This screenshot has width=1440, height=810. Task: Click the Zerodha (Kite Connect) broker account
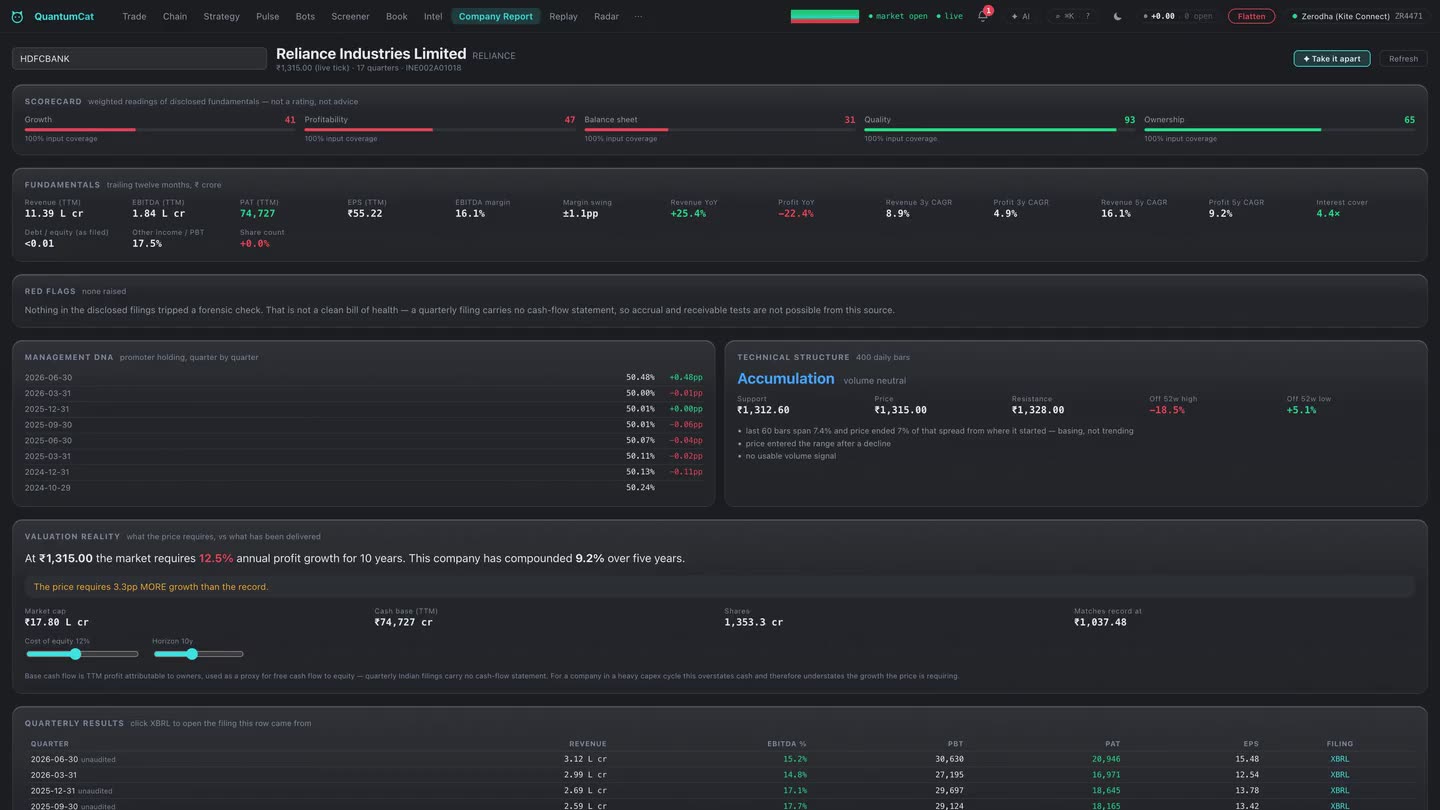pos(1357,16)
